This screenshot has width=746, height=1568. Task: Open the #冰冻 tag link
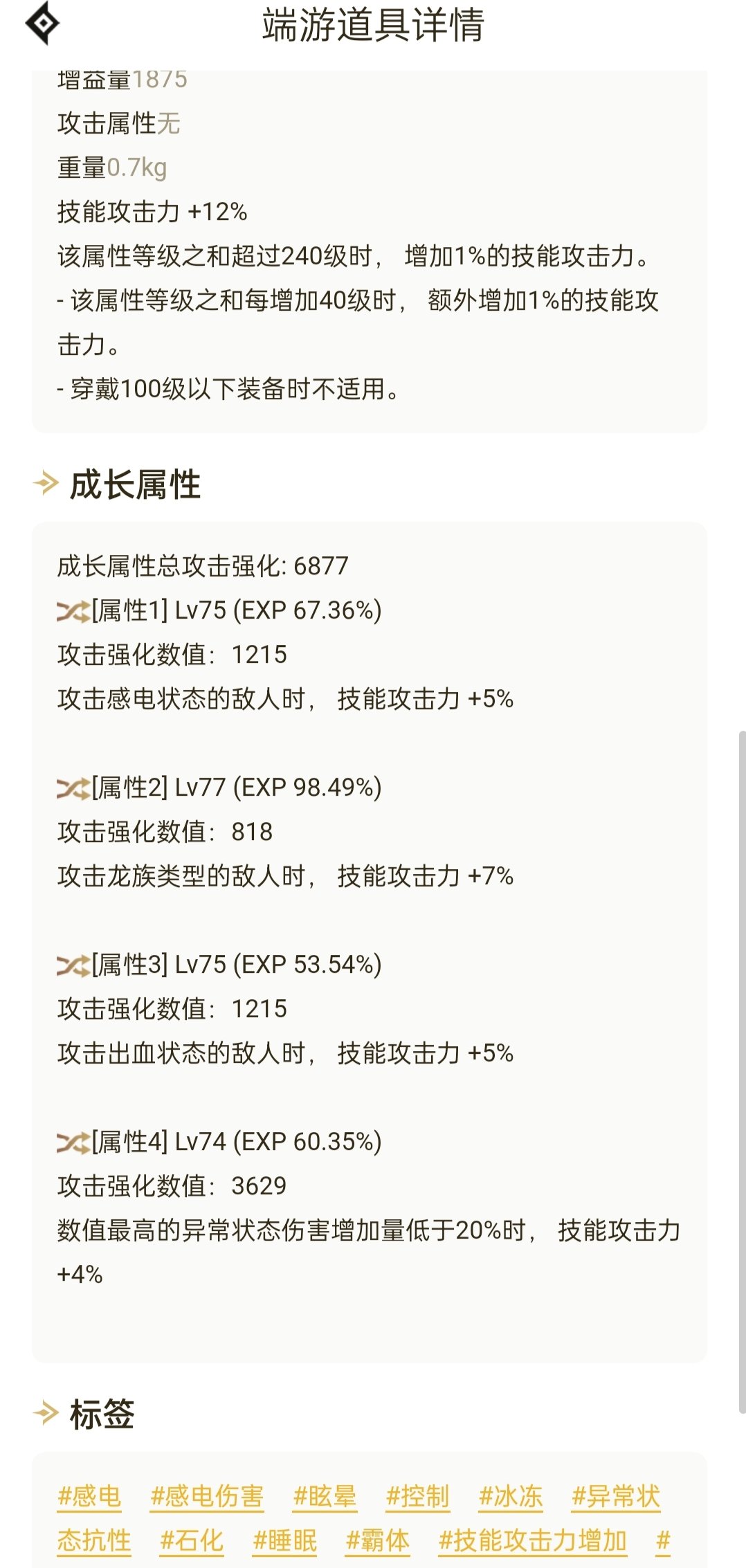tap(511, 1497)
